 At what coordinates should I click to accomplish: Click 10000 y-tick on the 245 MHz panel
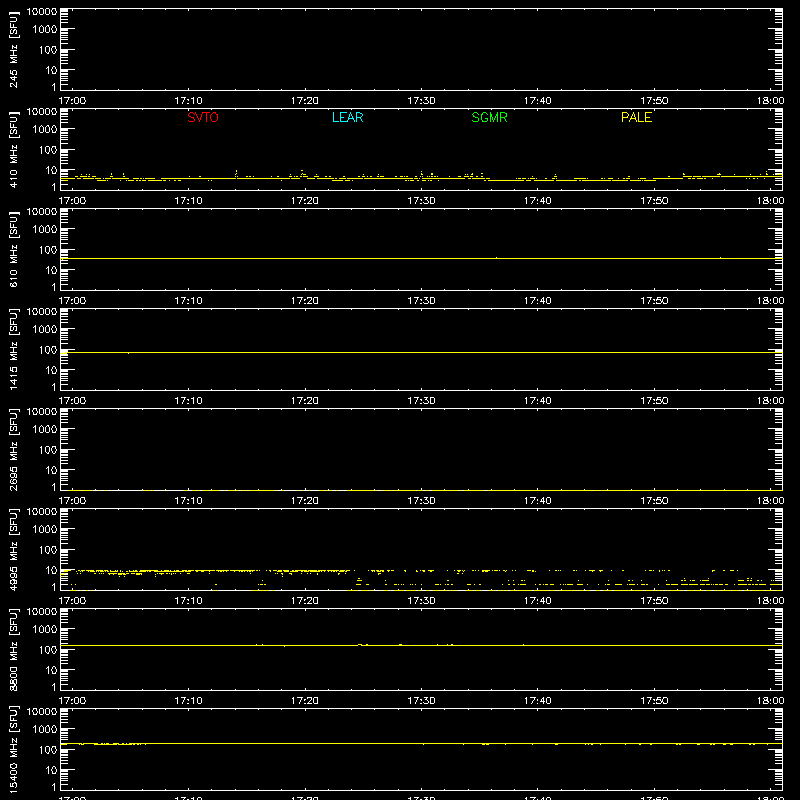click(x=42, y=12)
